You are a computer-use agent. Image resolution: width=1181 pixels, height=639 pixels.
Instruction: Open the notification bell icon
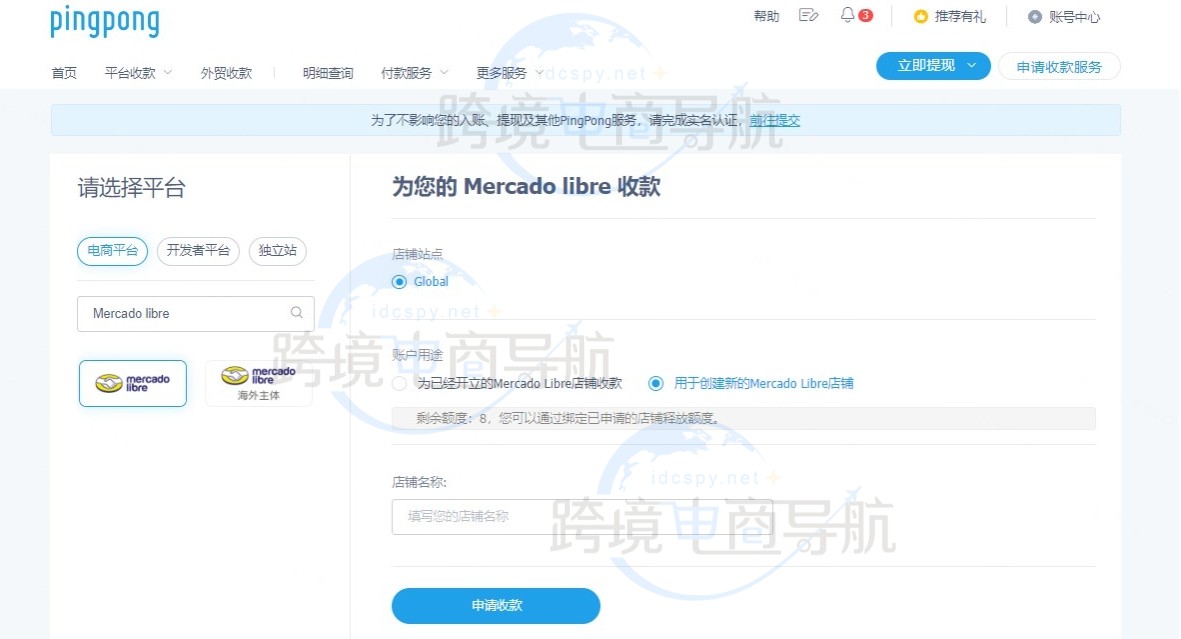848,15
